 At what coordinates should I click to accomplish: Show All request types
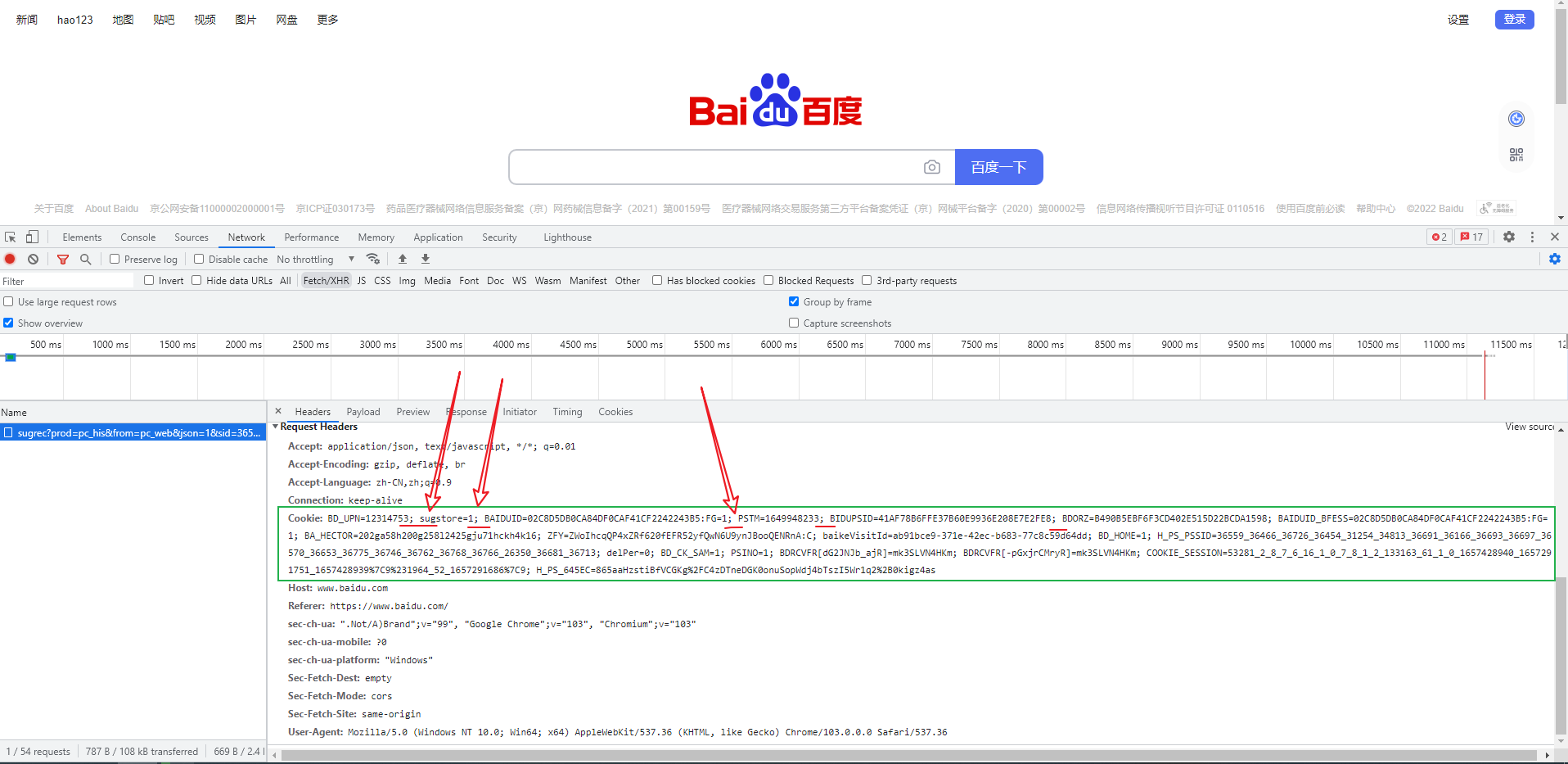pyautogui.click(x=285, y=280)
